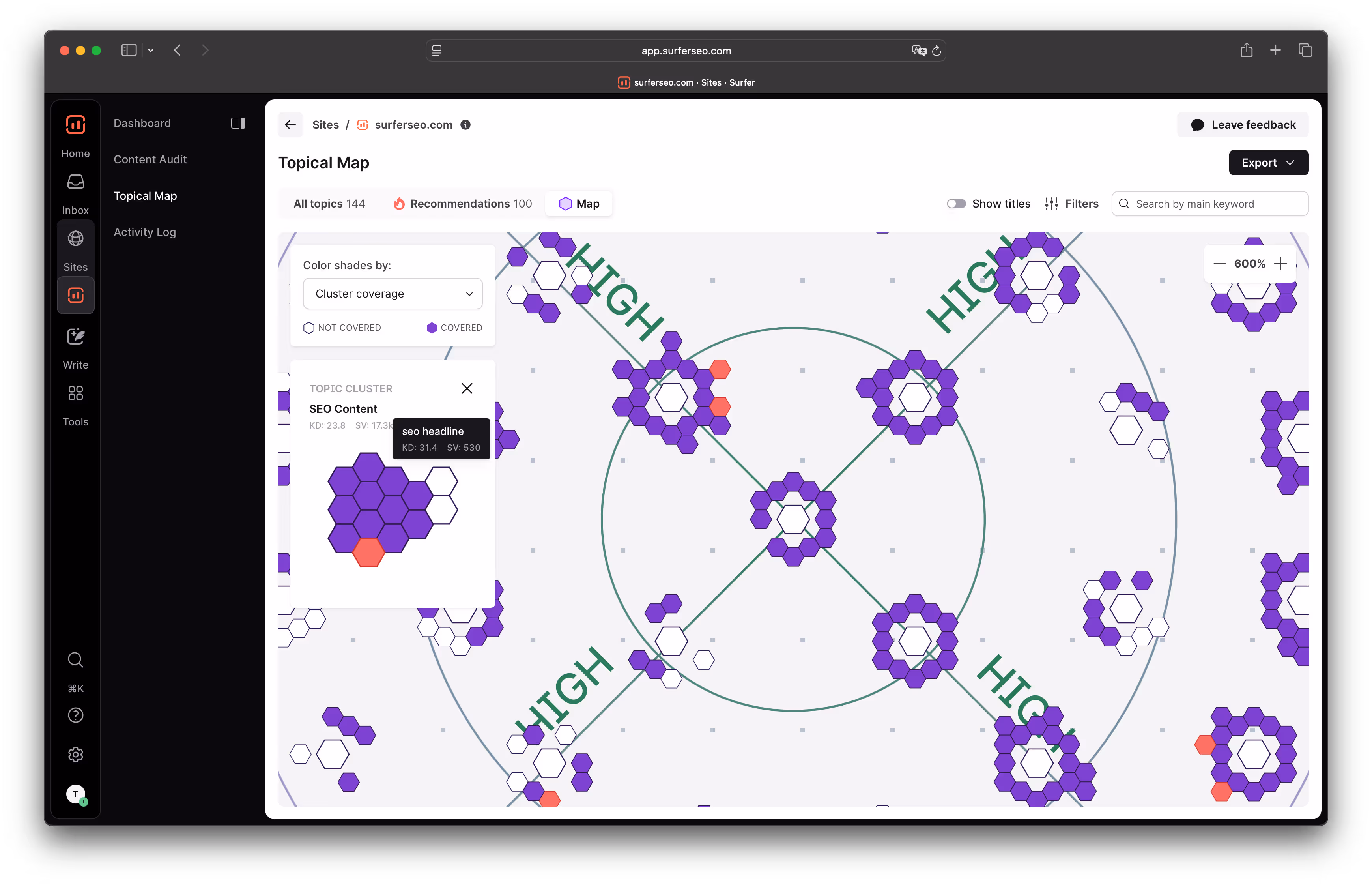Go back with the arrow button
The width and height of the screenshot is (1372, 884).
click(x=290, y=125)
